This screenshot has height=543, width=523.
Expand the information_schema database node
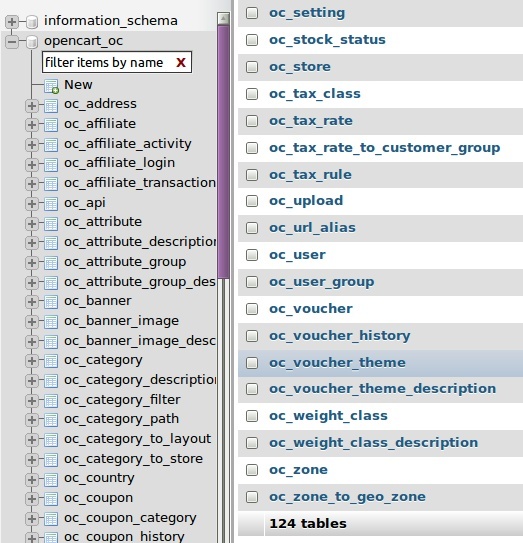[x=12, y=22]
